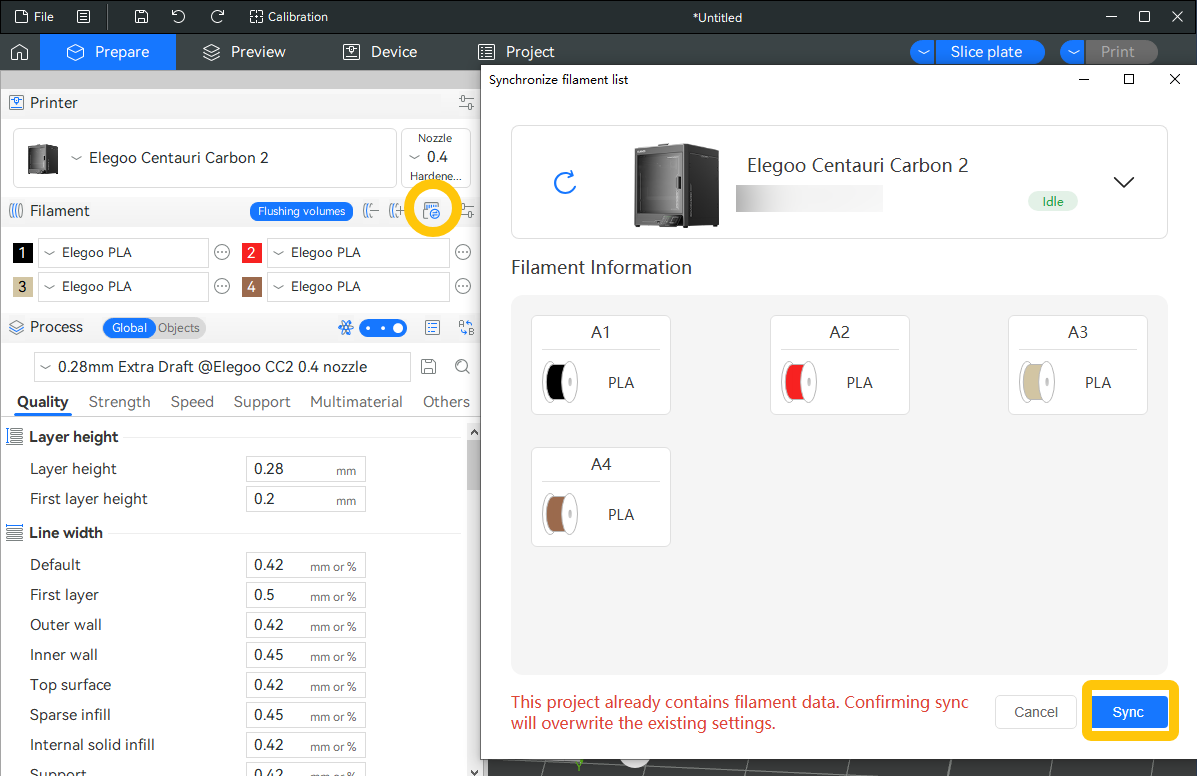This screenshot has height=776, width=1197.
Task: Click filament 1 black color swatch
Action: 23,253
